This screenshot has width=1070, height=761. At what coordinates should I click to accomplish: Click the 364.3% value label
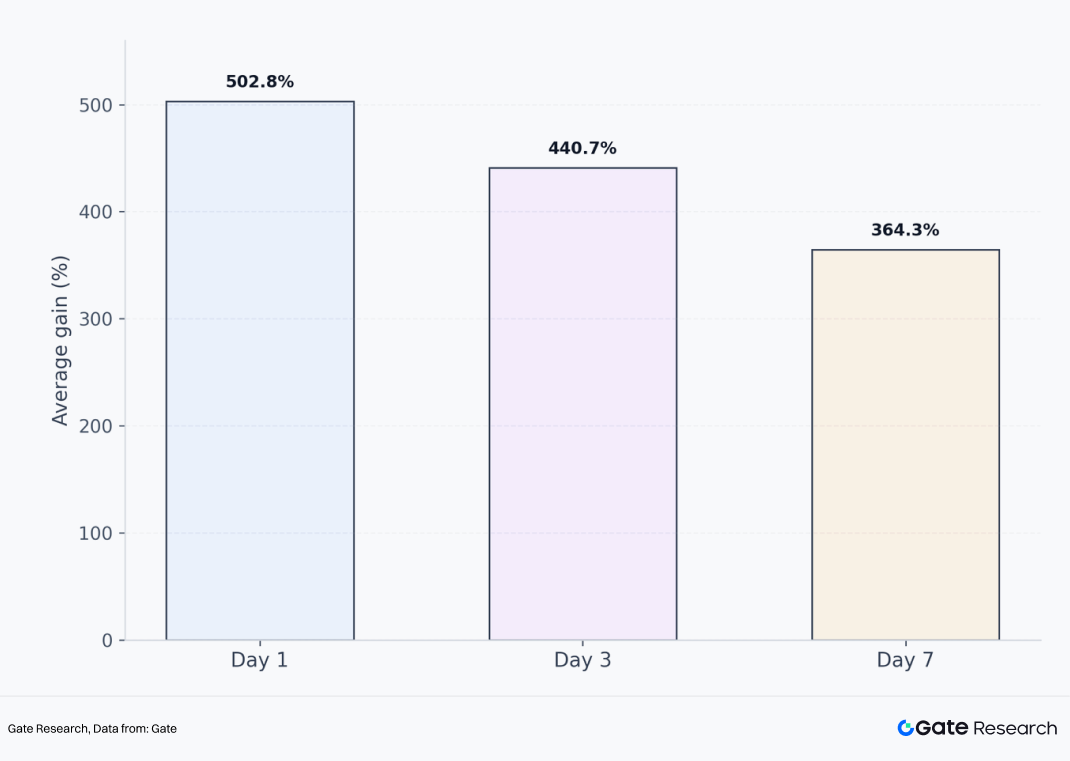(x=905, y=230)
